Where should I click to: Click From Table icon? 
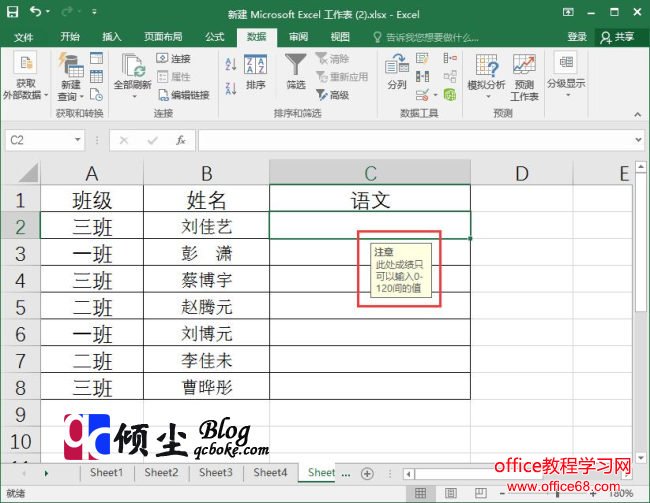[96, 76]
